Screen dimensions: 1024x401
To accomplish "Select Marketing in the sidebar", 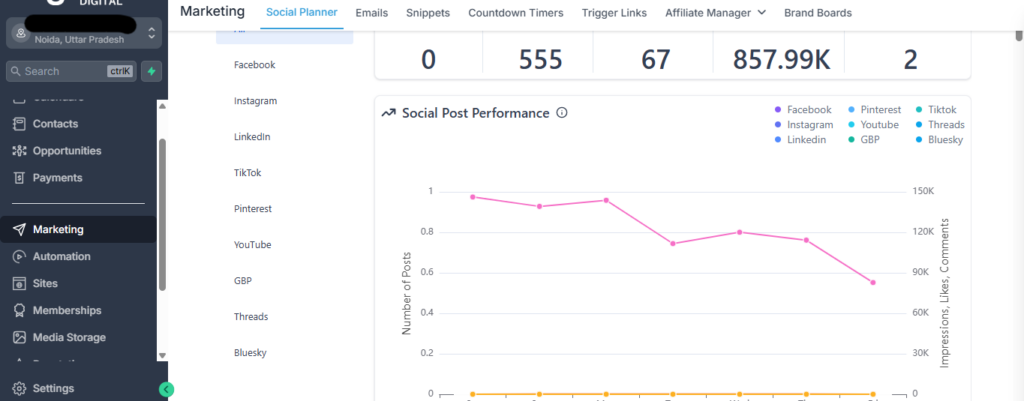I will 78,230.
